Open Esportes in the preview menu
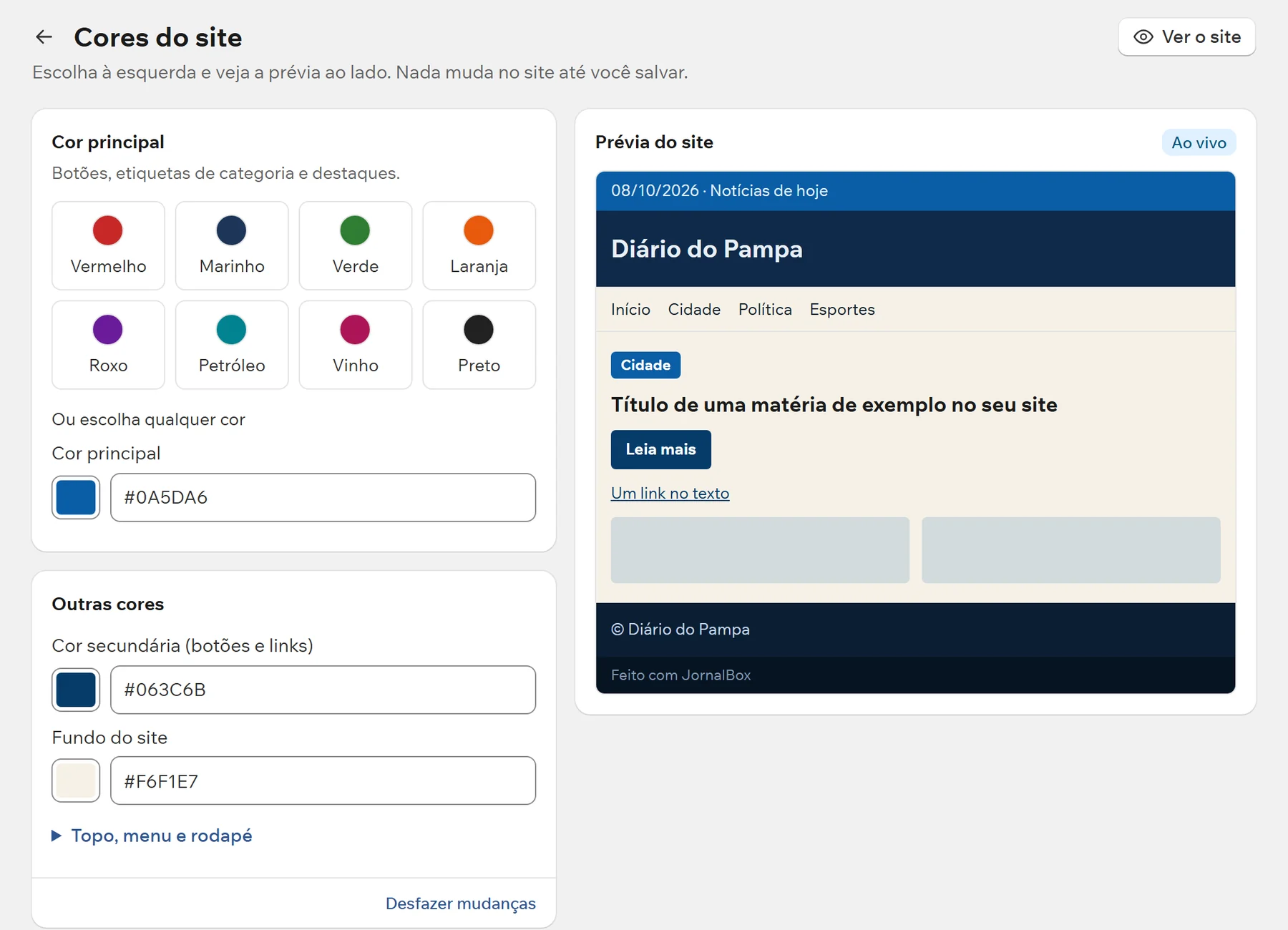 click(842, 310)
